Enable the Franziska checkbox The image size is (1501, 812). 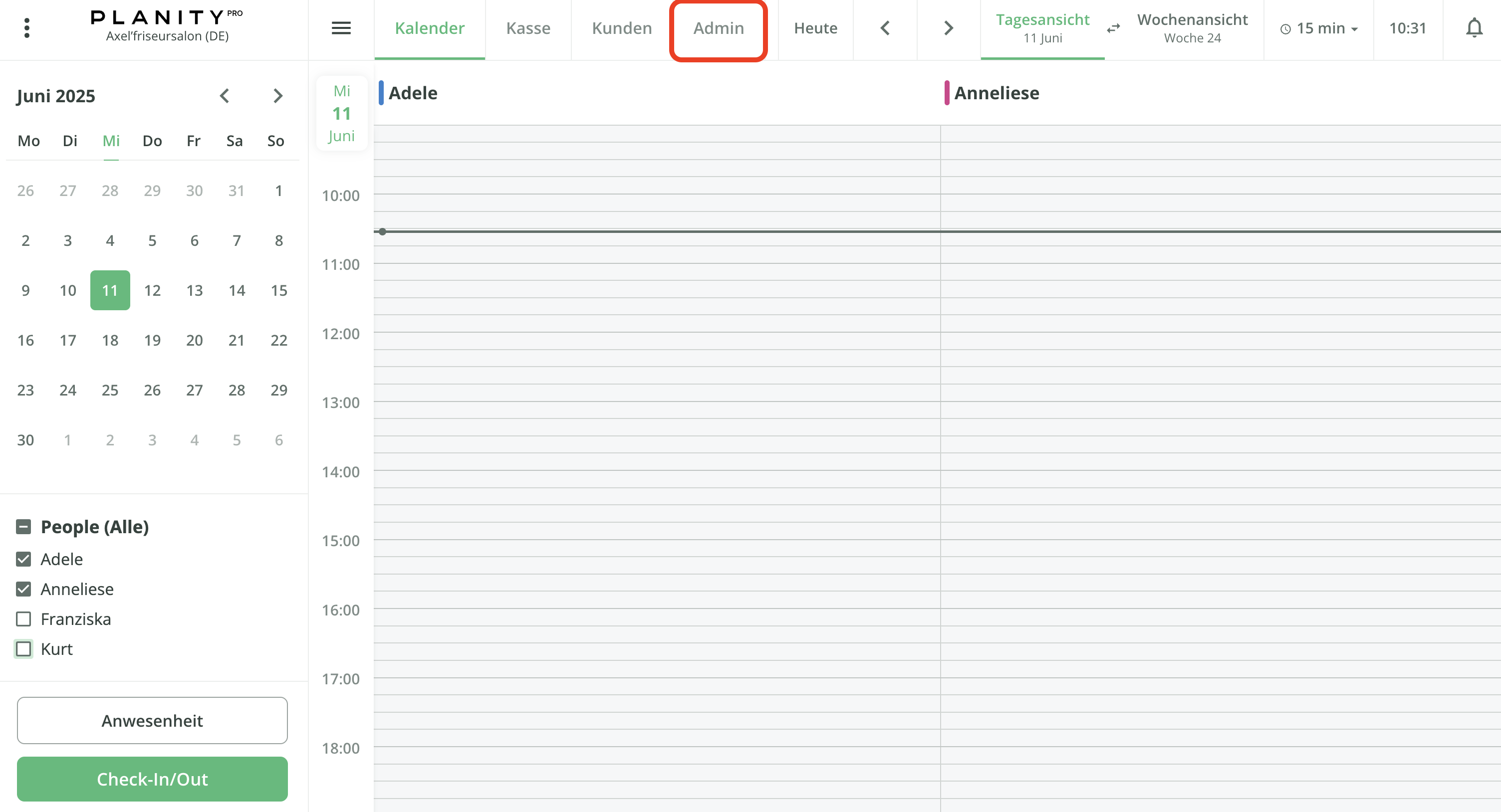pyautogui.click(x=23, y=618)
